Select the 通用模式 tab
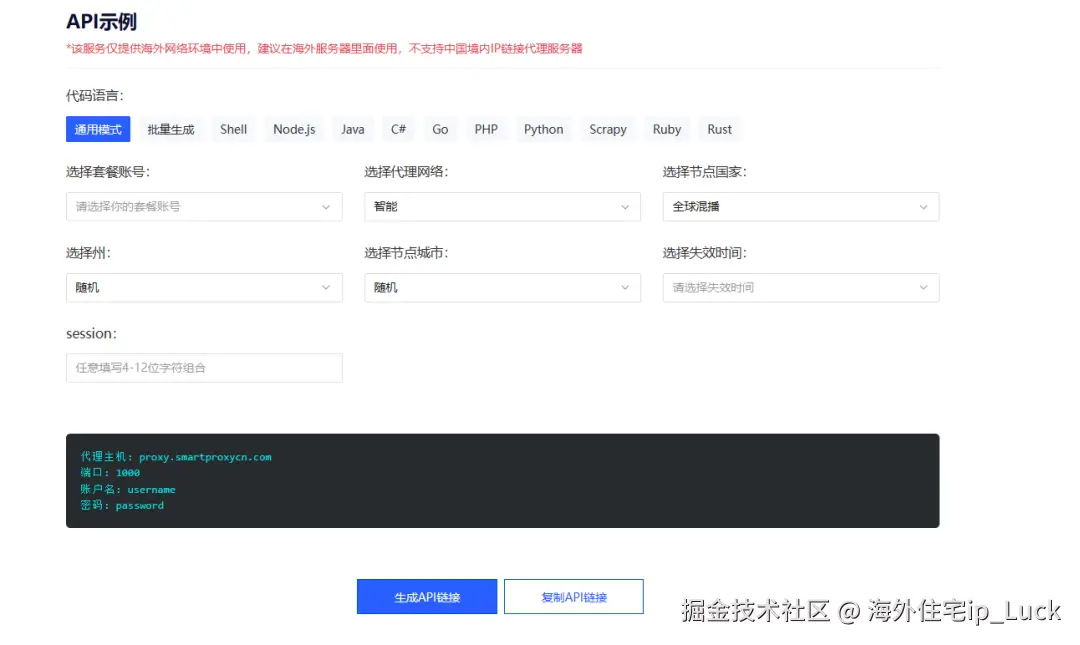The width and height of the screenshot is (1080, 645). click(x=98, y=128)
